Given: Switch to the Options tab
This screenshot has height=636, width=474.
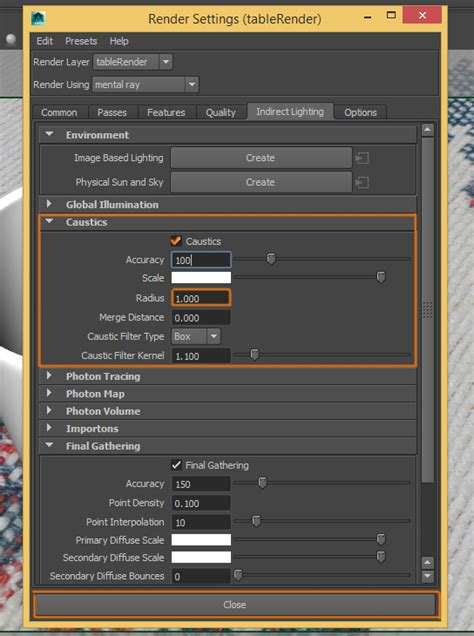Looking at the screenshot, I should pos(360,112).
